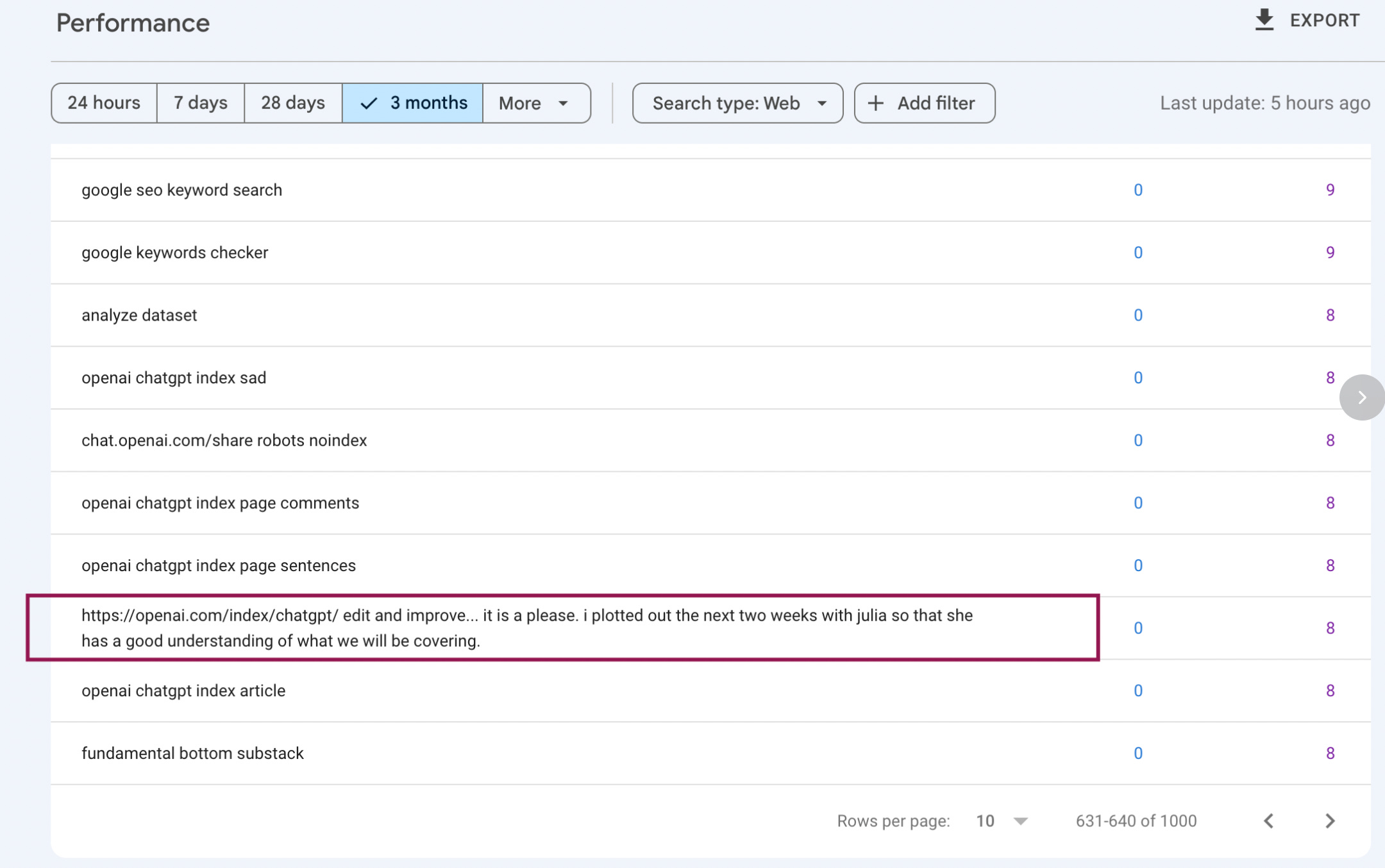Click the plus icon in Add filter
The width and height of the screenshot is (1385, 868).
[x=876, y=103]
